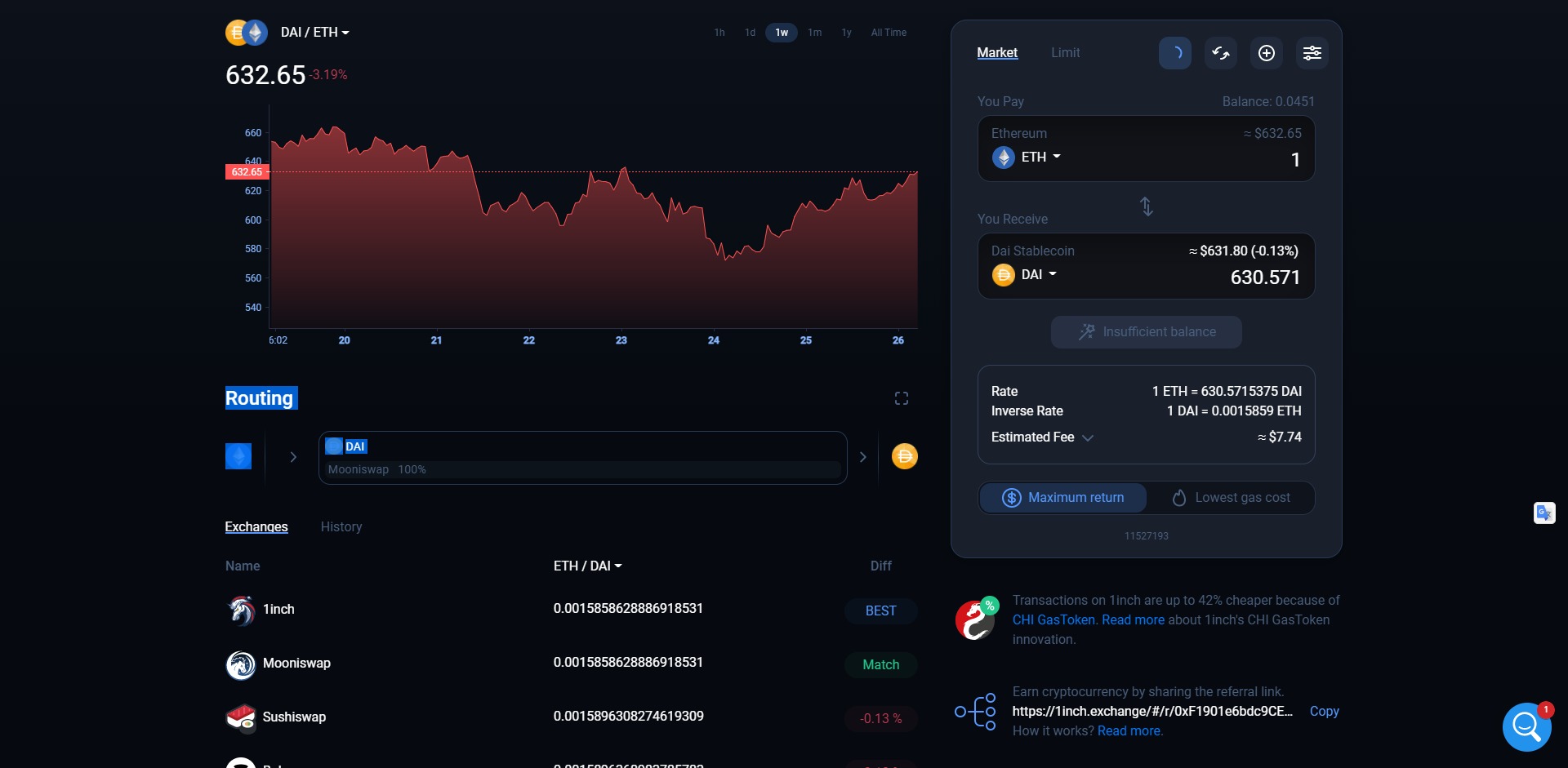1568x768 pixels.
Task: Click Insufficient balance button
Action: pyautogui.click(x=1147, y=332)
